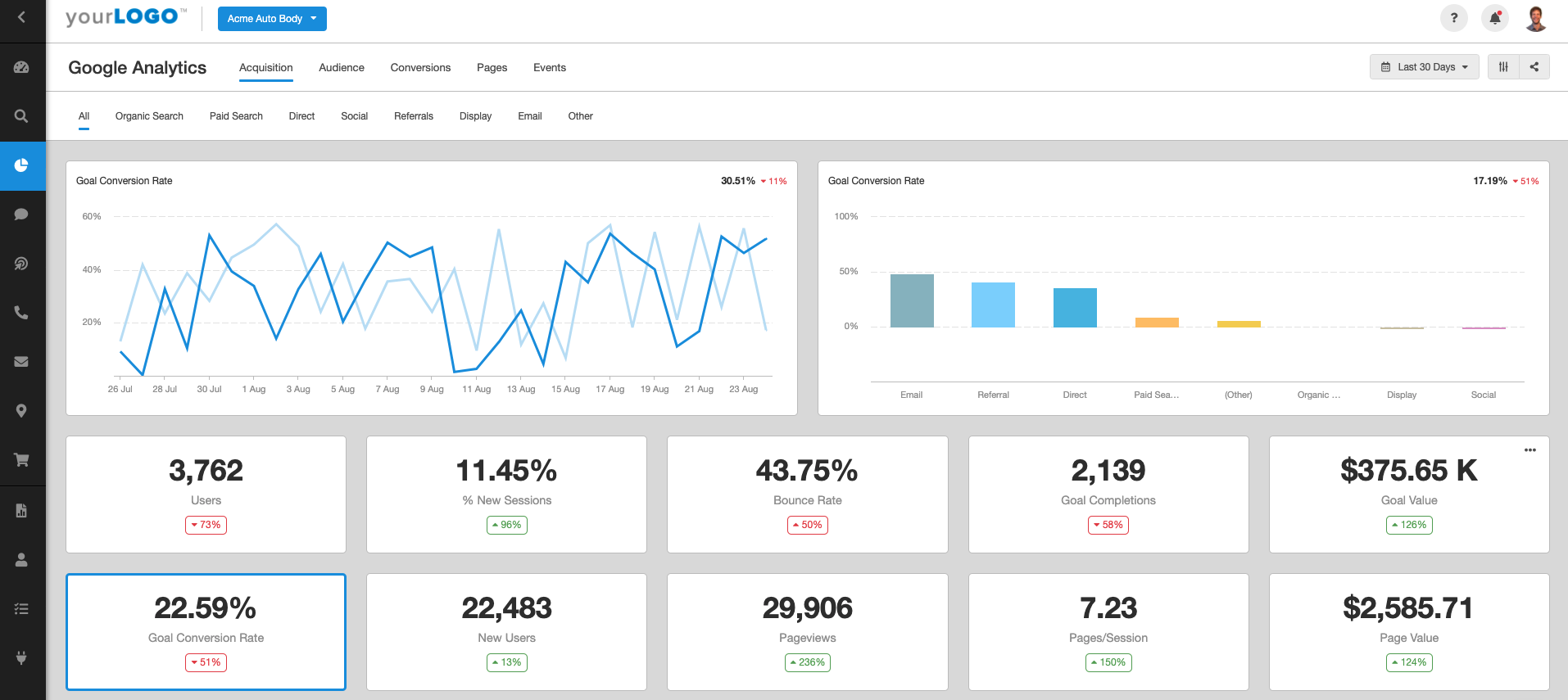Click the 22,483 New Users card
This screenshot has width=1568, height=700.
506,632
